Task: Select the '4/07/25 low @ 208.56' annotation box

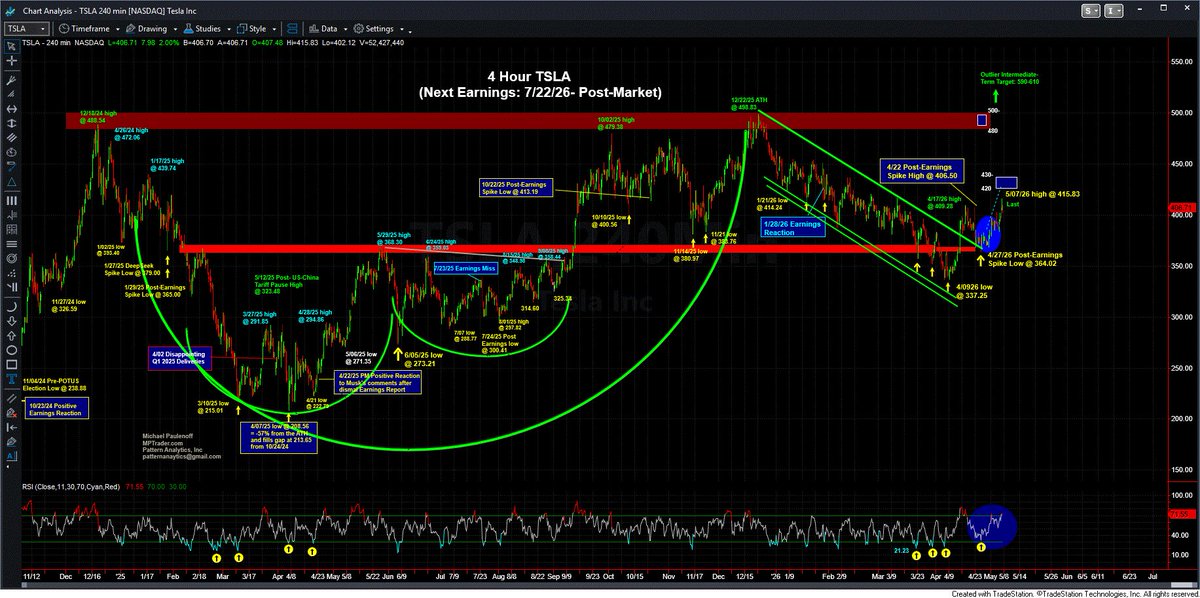Action: pos(277,437)
